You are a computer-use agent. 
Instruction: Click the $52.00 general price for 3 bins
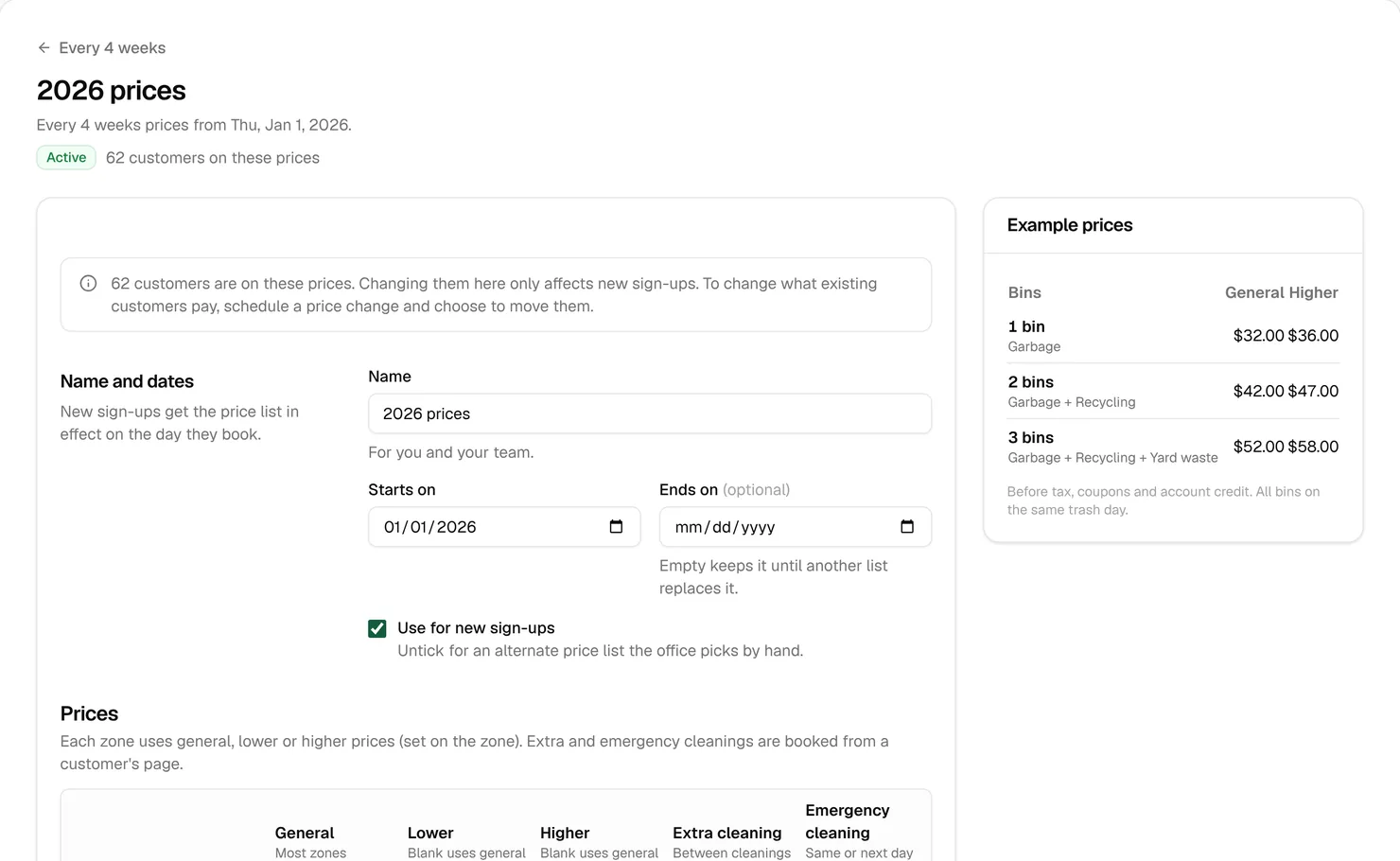[1258, 447]
